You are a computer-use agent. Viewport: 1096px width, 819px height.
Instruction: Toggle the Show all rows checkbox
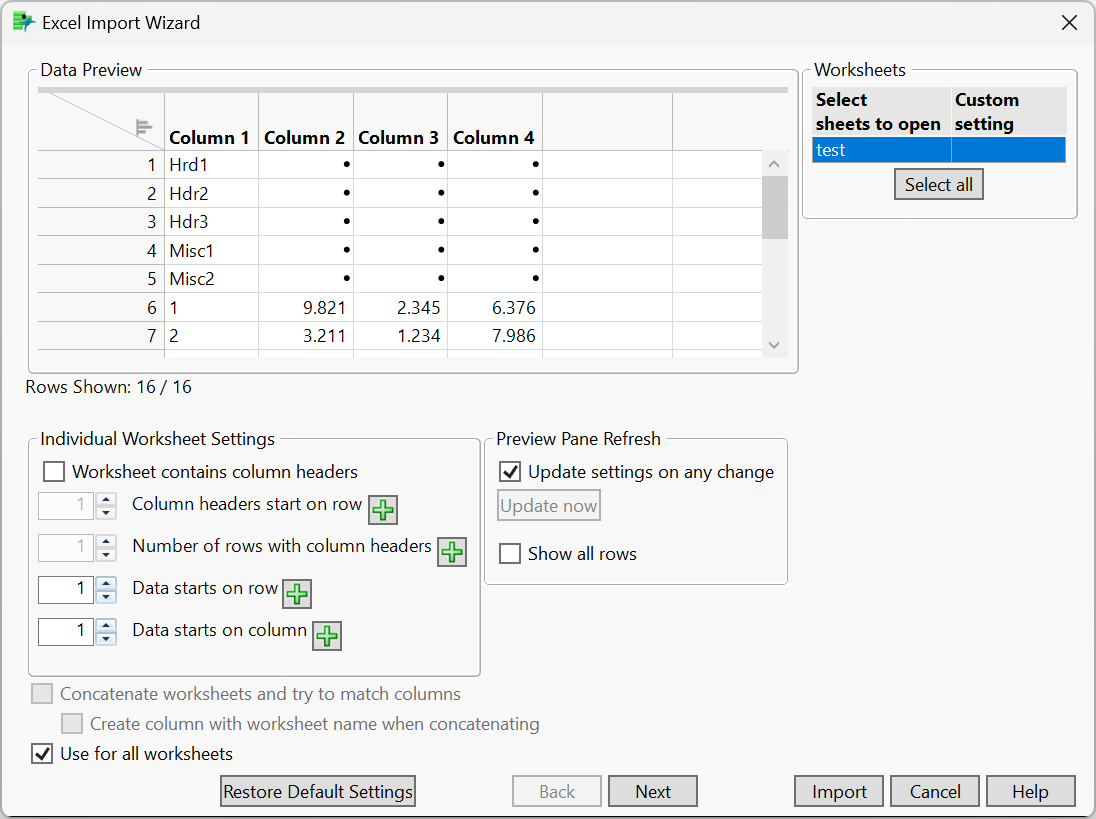click(x=510, y=554)
